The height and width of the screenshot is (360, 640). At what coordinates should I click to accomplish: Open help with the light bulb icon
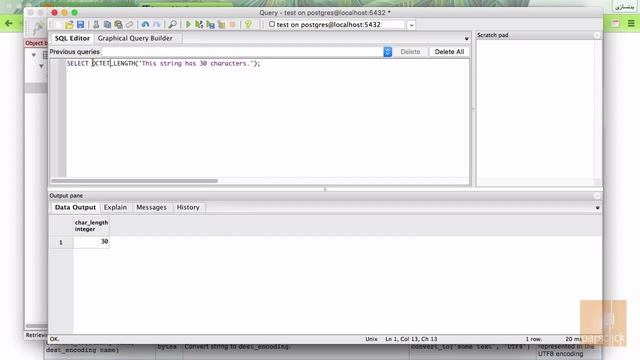[x=248, y=24]
